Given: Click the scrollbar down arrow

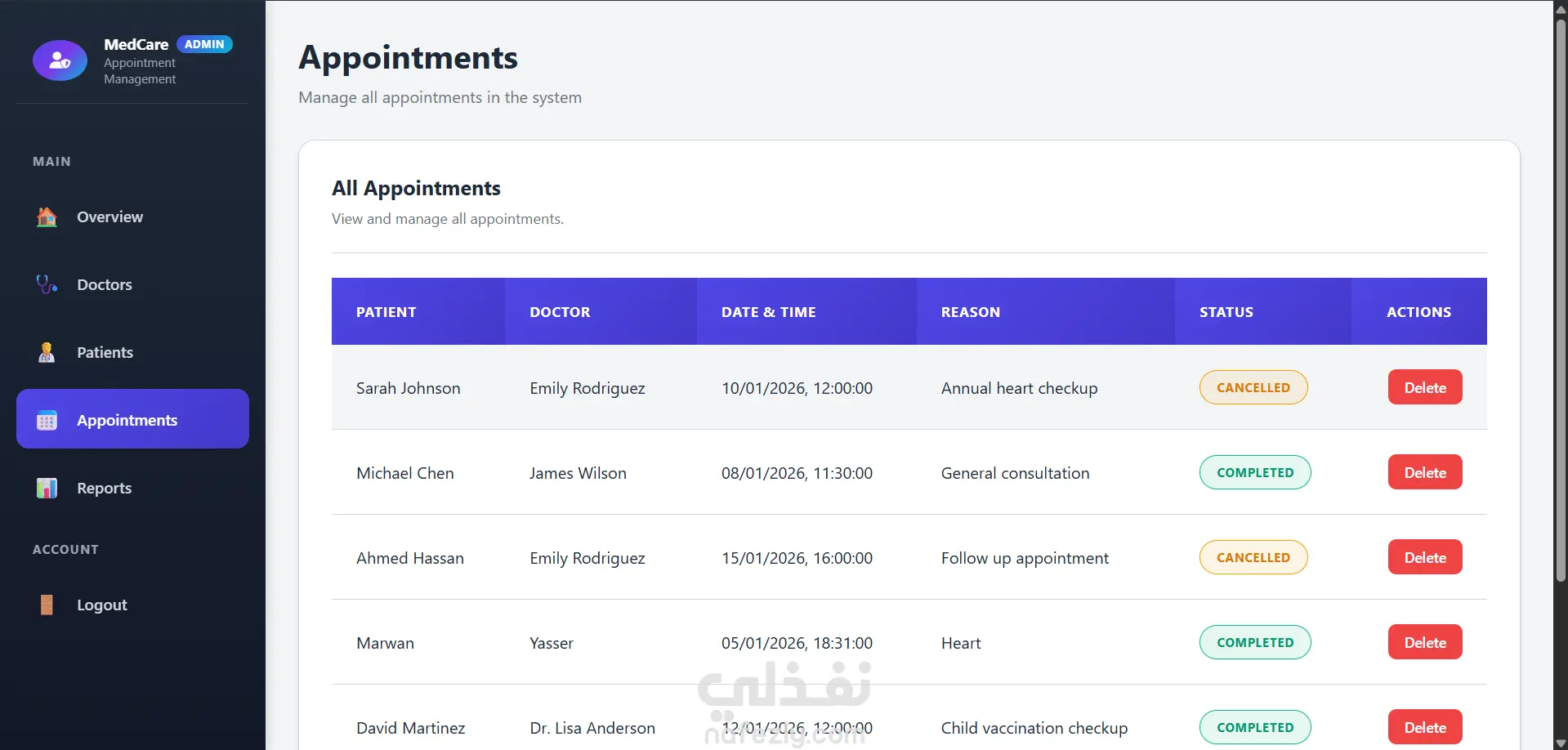Looking at the screenshot, I should click(1561, 743).
